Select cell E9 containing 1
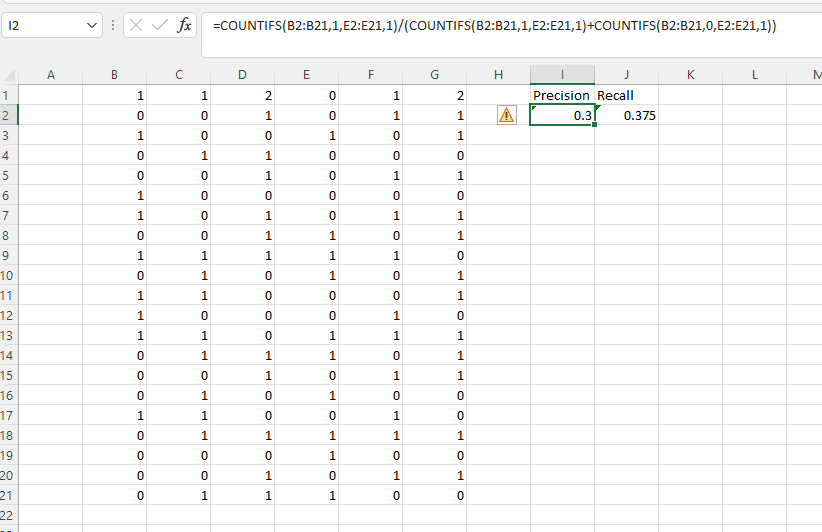This screenshot has width=822, height=532. (306, 255)
